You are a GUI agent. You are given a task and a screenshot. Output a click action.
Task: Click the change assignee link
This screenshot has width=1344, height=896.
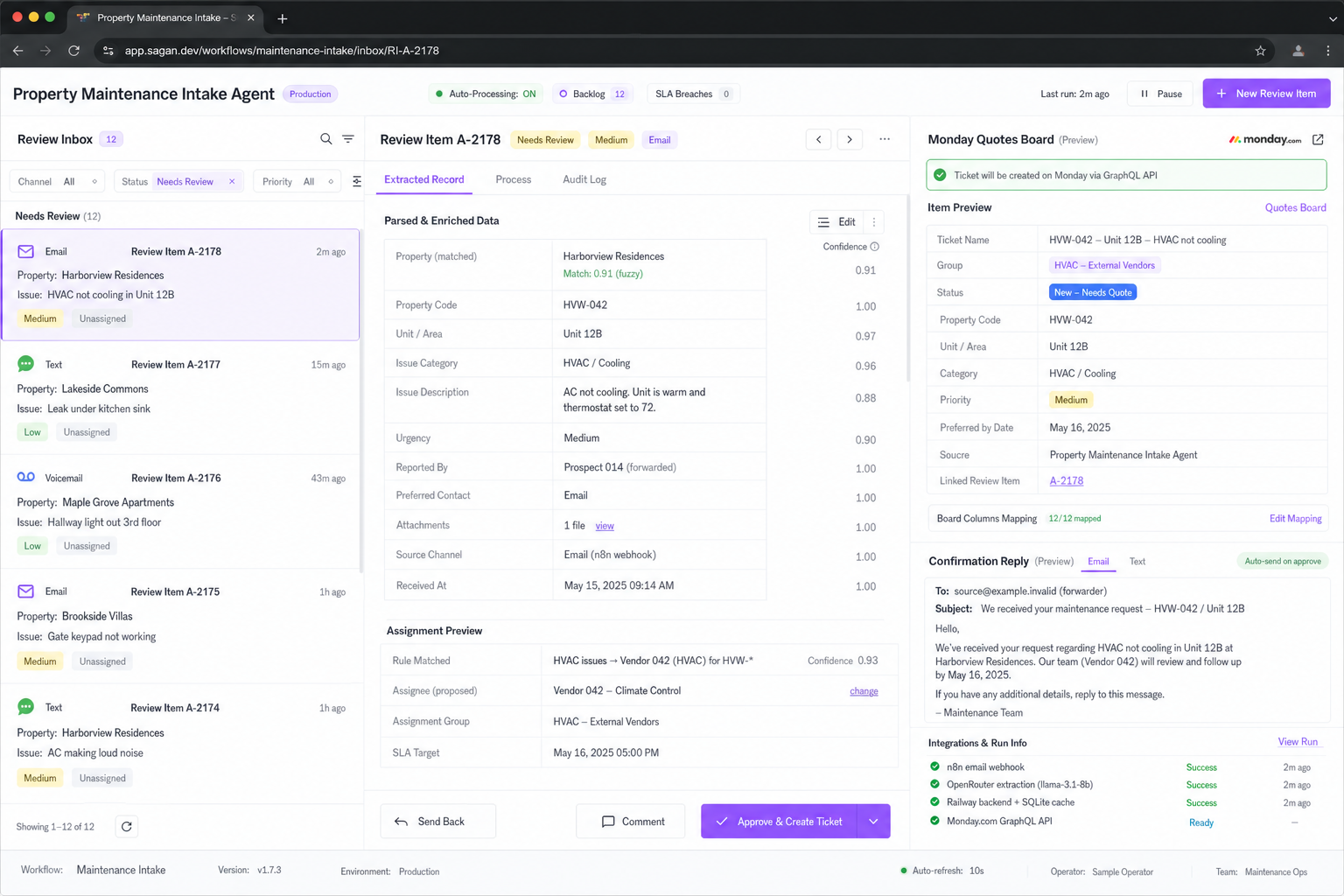pos(864,691)
